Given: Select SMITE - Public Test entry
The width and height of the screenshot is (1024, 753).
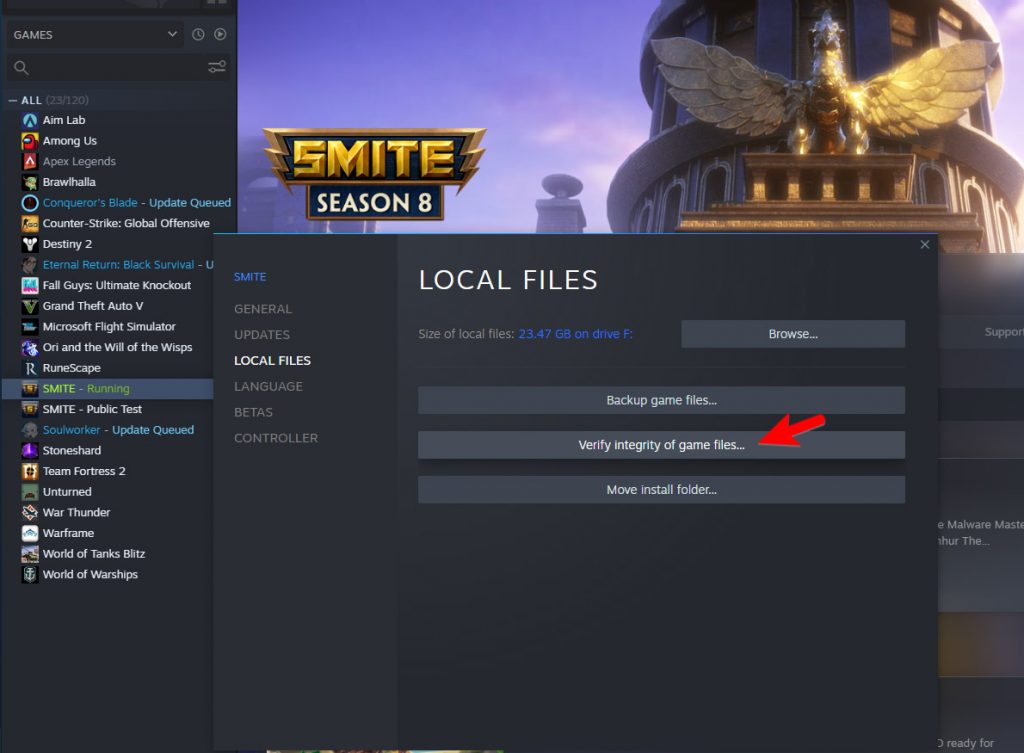Looking at the screenshot, I should click(x=92, y=409).
